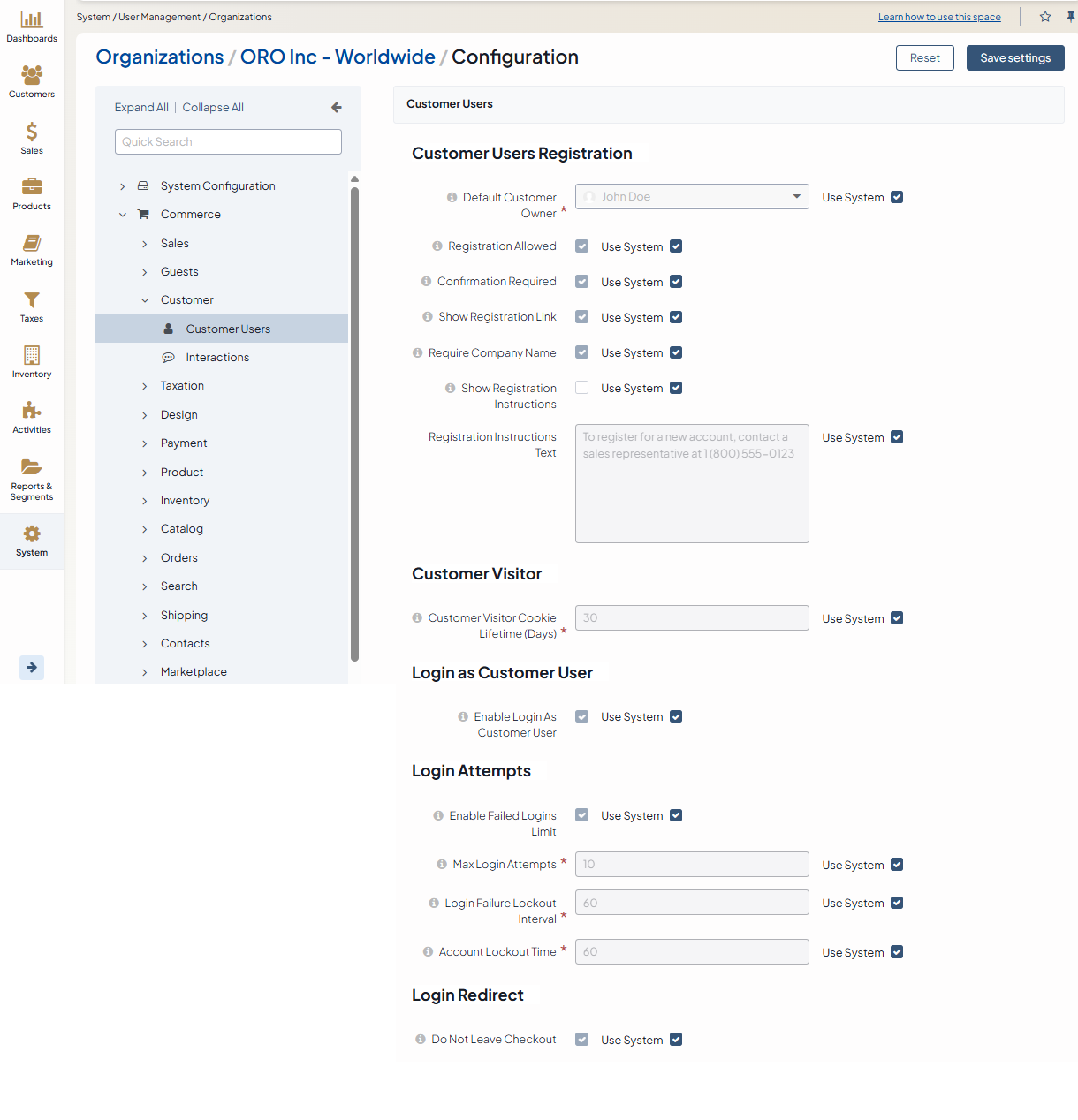
Task: Click info icon beside Default Customer Owner
Action: [452, 198]
